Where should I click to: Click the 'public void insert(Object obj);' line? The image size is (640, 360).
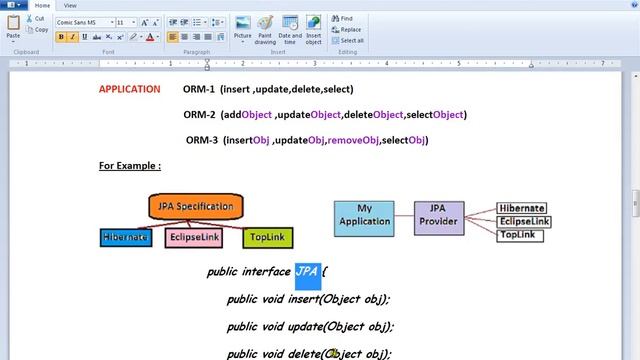pyautogui.click(x=309, y=299)
